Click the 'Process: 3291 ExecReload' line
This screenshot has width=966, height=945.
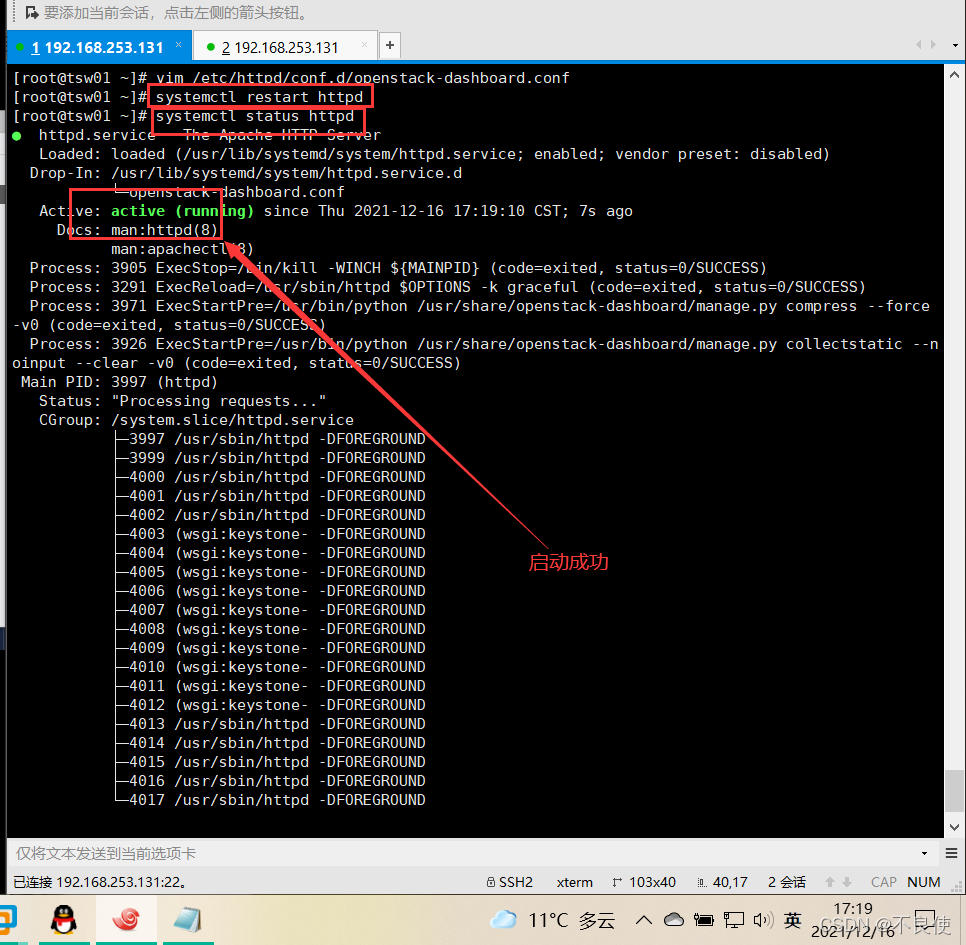[447, 288]
